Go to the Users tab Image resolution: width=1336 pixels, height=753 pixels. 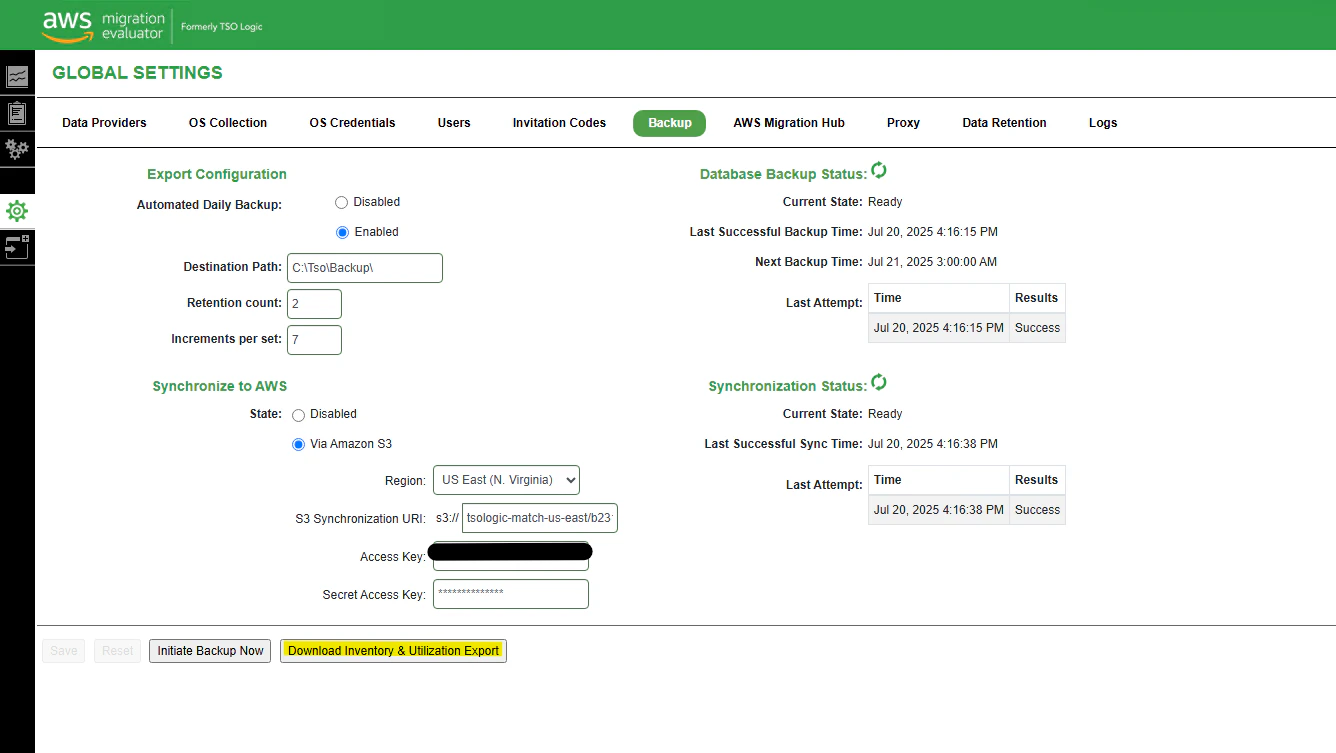pos(454,123)
